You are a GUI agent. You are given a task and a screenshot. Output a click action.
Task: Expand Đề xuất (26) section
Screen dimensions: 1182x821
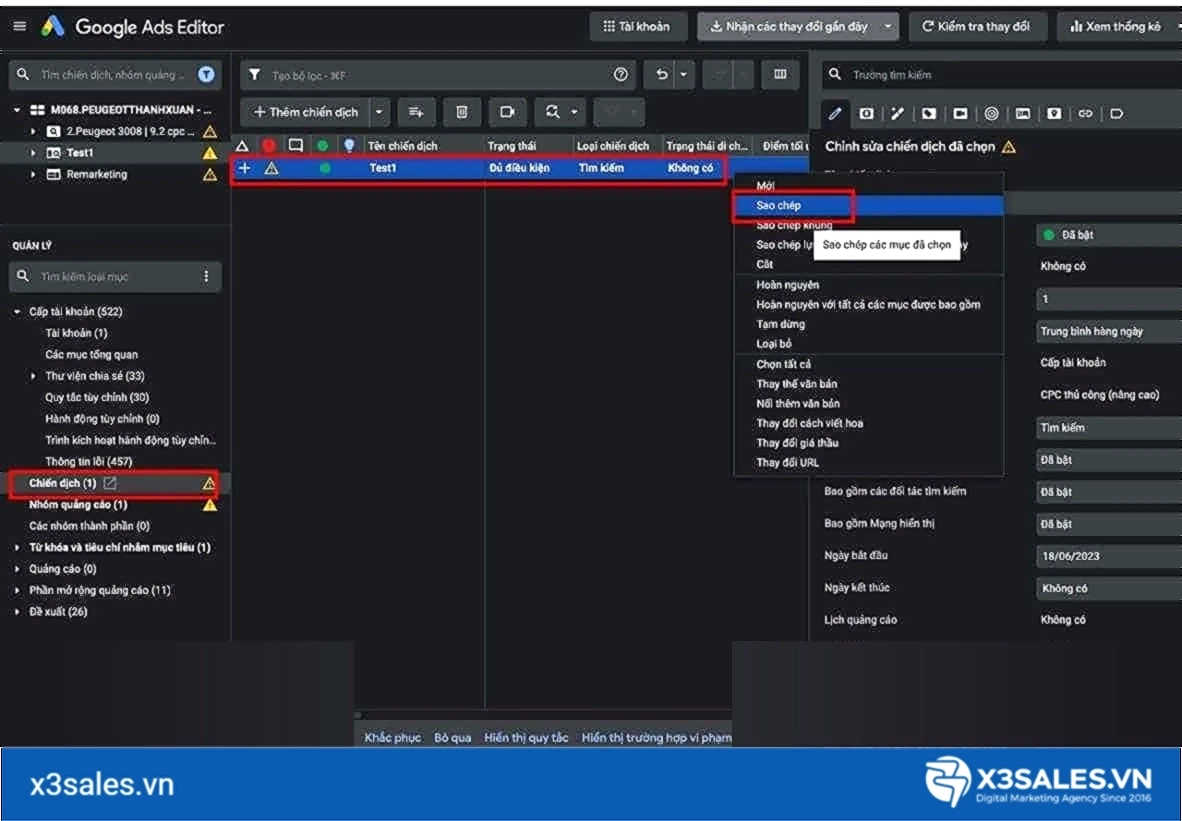tap(17, 611)
